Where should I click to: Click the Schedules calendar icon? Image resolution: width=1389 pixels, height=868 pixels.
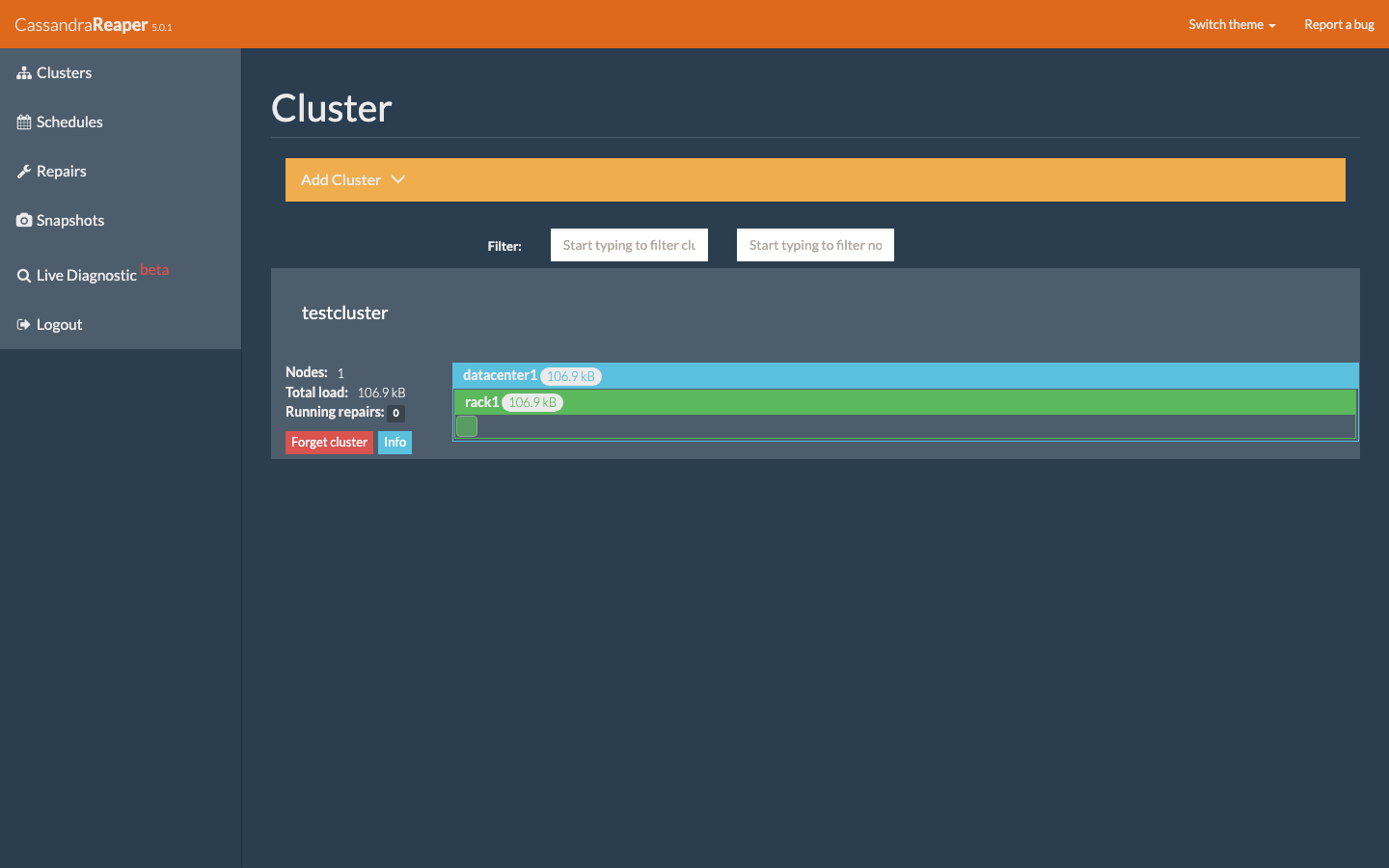tap(24, 122)
